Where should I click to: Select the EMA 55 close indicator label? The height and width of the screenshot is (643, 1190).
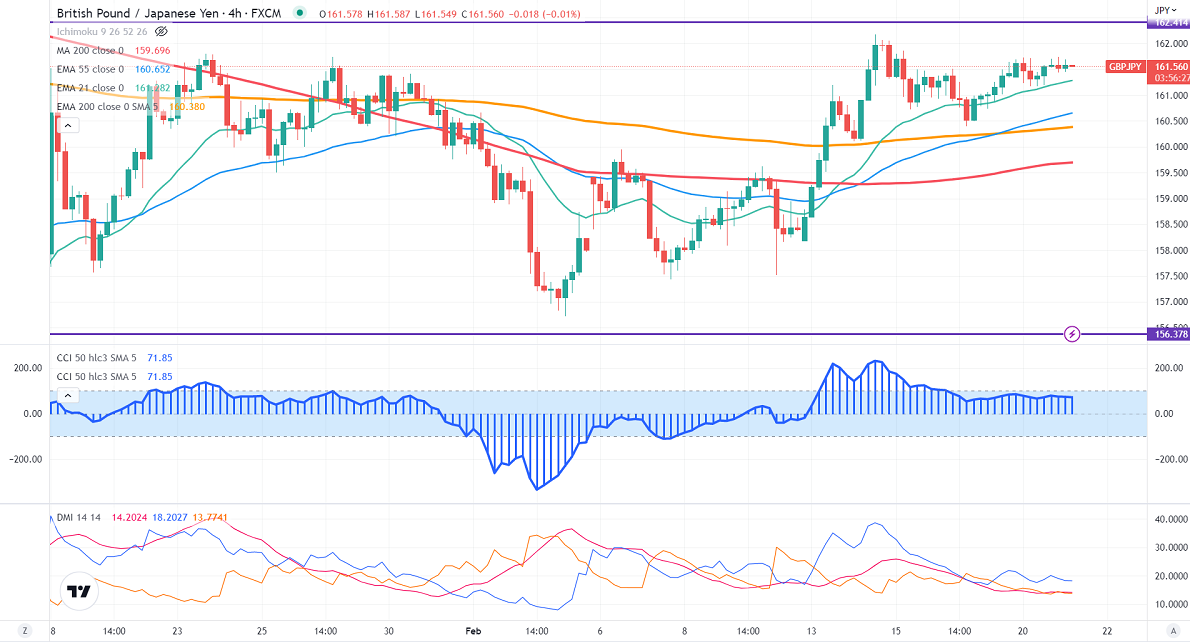(x=90, y=69)
